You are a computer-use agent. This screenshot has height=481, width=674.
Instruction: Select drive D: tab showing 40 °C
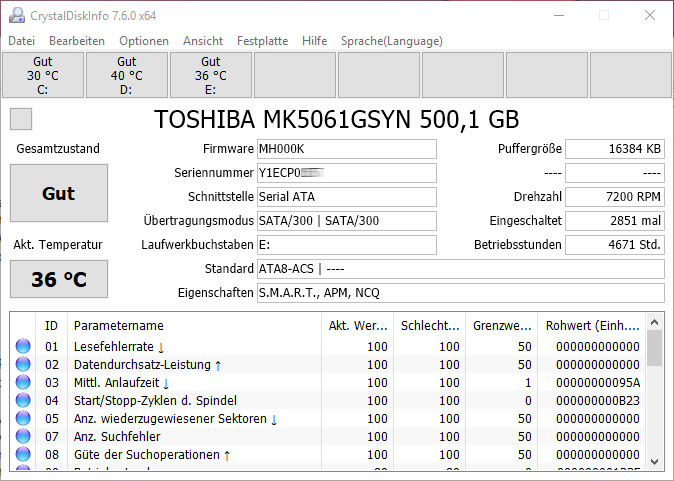point(127,75)
